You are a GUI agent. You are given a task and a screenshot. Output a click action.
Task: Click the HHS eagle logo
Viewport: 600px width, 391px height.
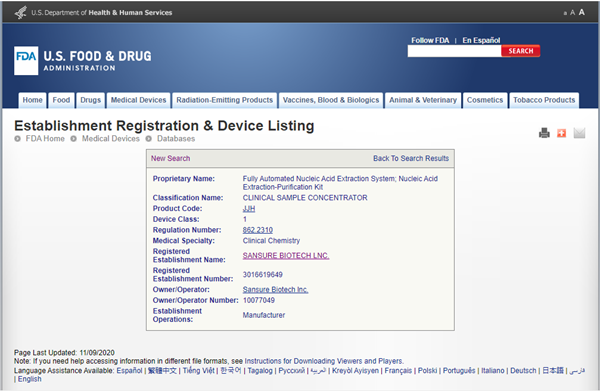[x=20, y=13]
